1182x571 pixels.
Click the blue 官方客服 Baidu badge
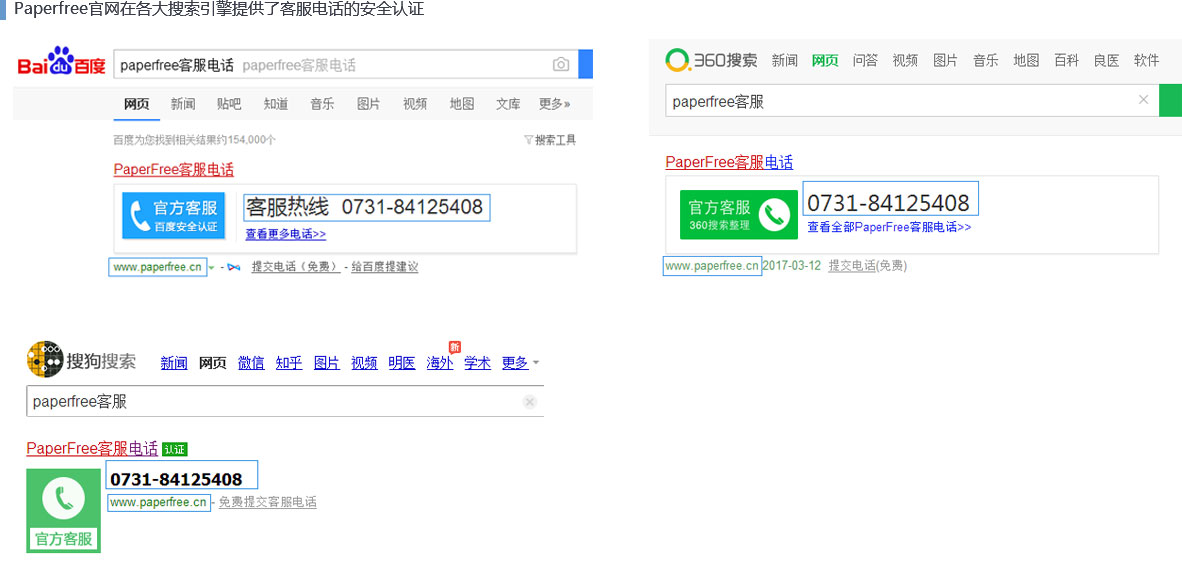174,215
